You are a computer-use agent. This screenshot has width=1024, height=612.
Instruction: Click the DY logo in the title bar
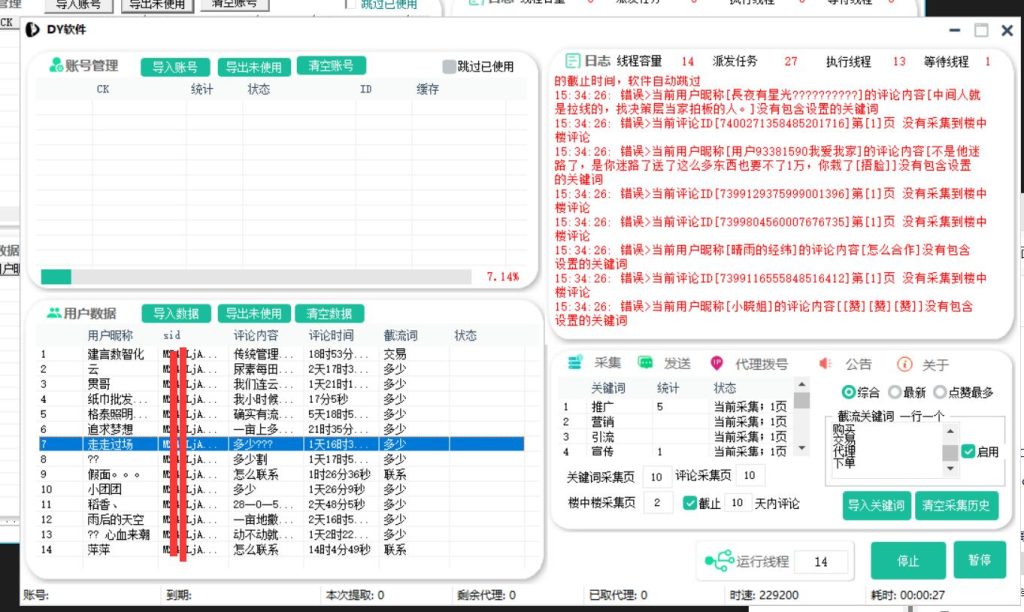pyautogui.click(x=31, y=30)
